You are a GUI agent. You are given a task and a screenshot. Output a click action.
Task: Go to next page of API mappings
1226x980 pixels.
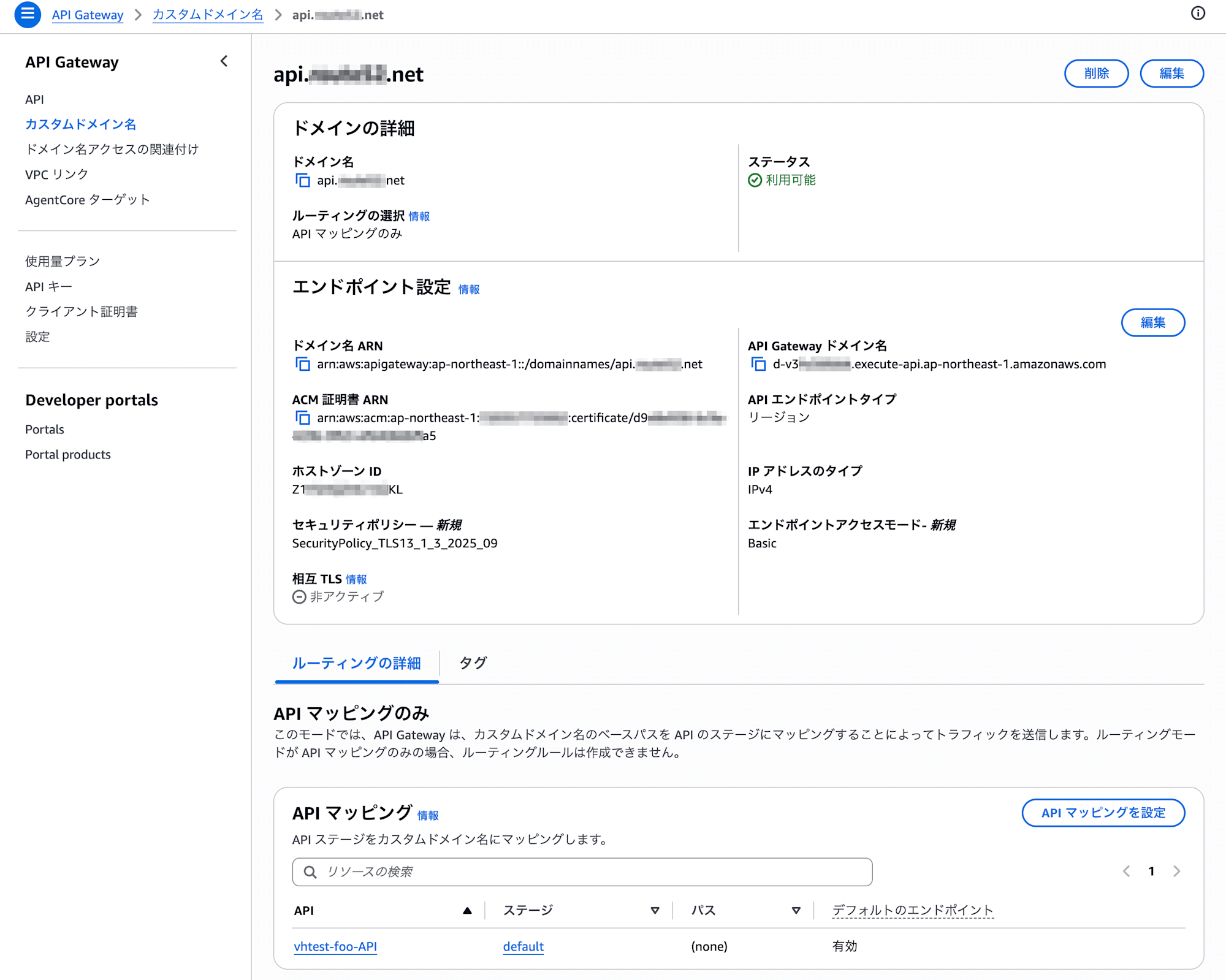pos(1176,871)
